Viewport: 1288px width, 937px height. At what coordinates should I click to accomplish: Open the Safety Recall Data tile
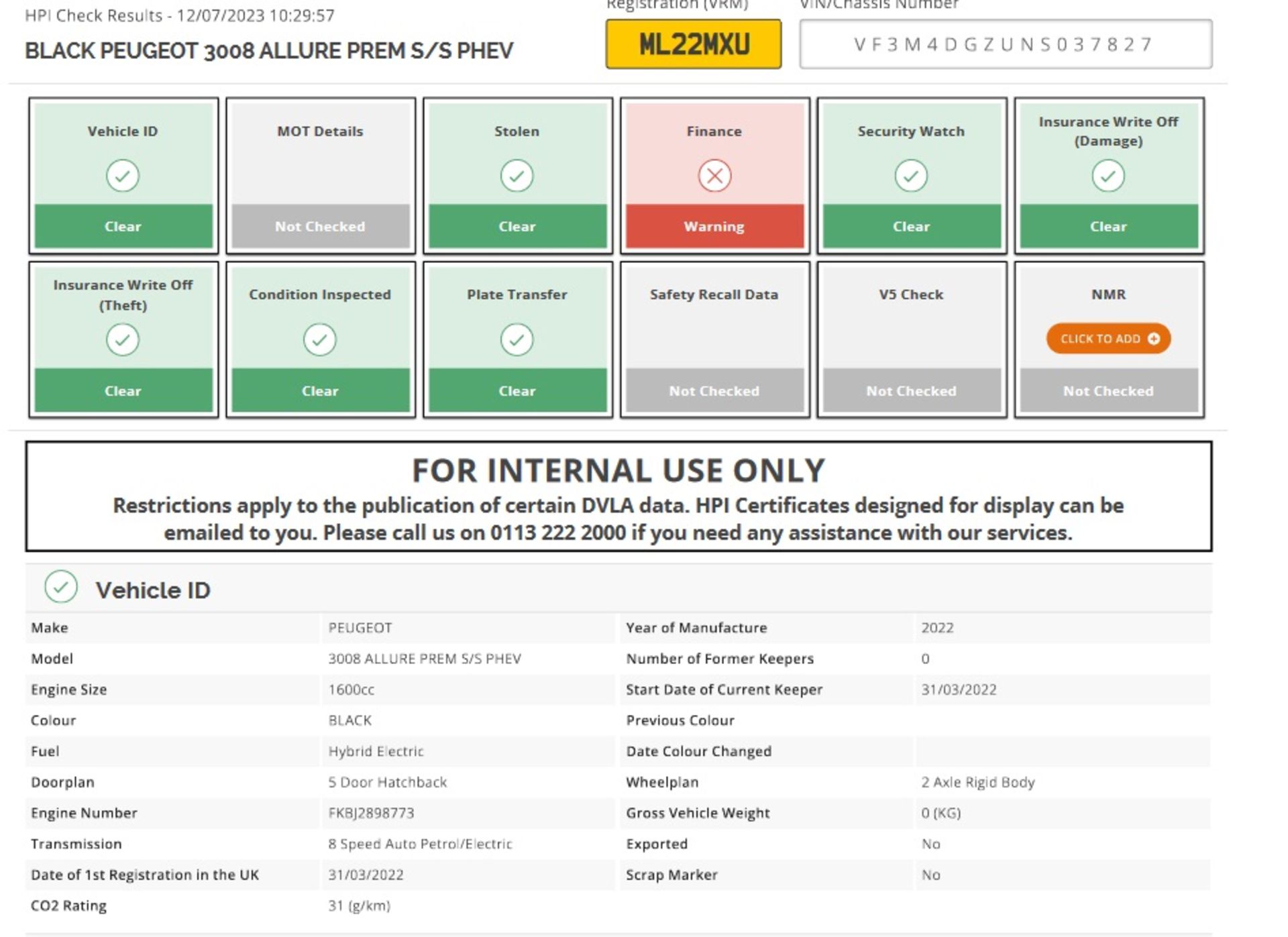(x=714, y=339)
